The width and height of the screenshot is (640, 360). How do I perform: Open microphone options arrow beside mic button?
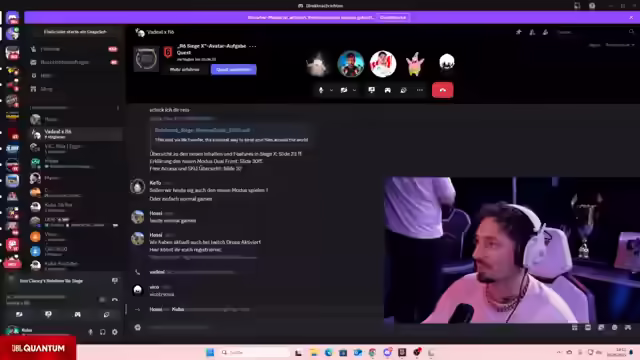[x=331, y=90]
